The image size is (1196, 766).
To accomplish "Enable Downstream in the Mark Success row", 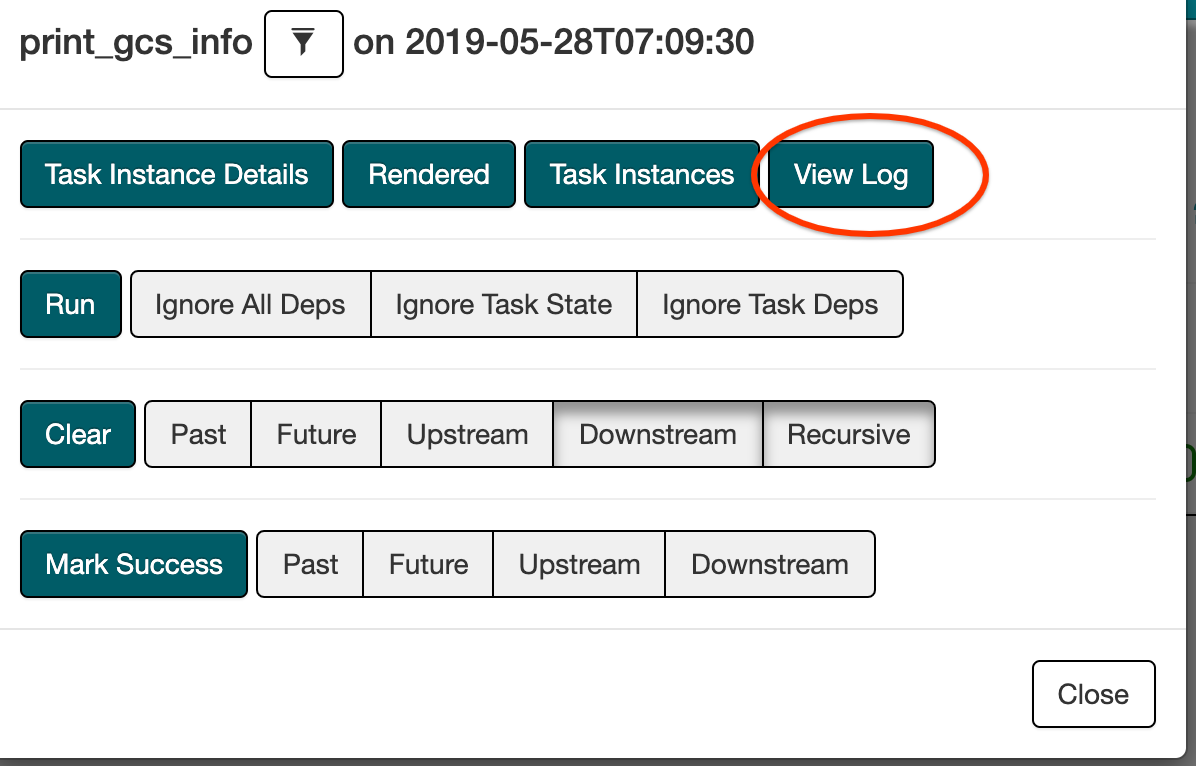I will (x=769, y=564).
